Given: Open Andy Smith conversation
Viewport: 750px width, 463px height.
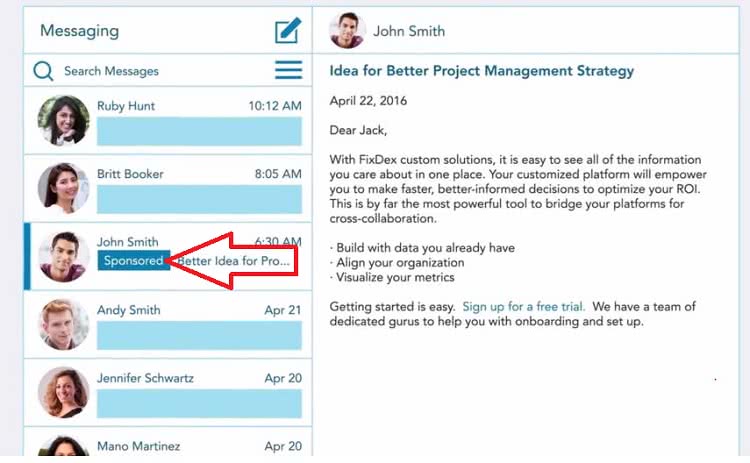Looking at the screenshot, I should click(168, 324).
